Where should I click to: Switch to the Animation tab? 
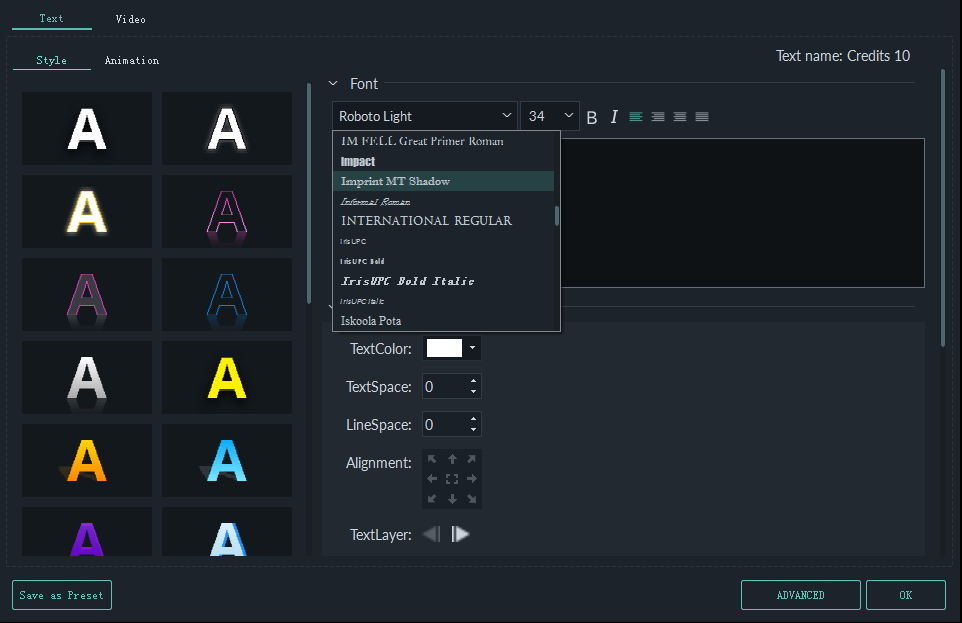pyautogui.click(x=131, y=60)
